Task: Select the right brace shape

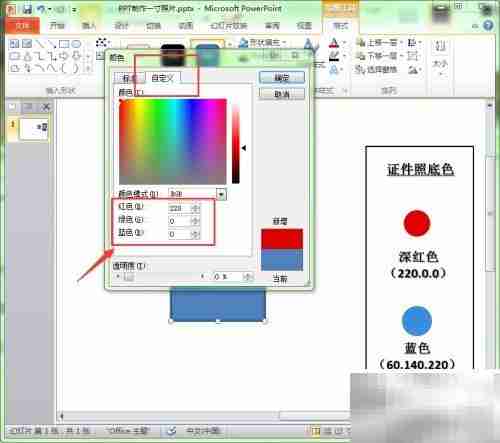Action: pyautogui.click(x=76, y=68)
